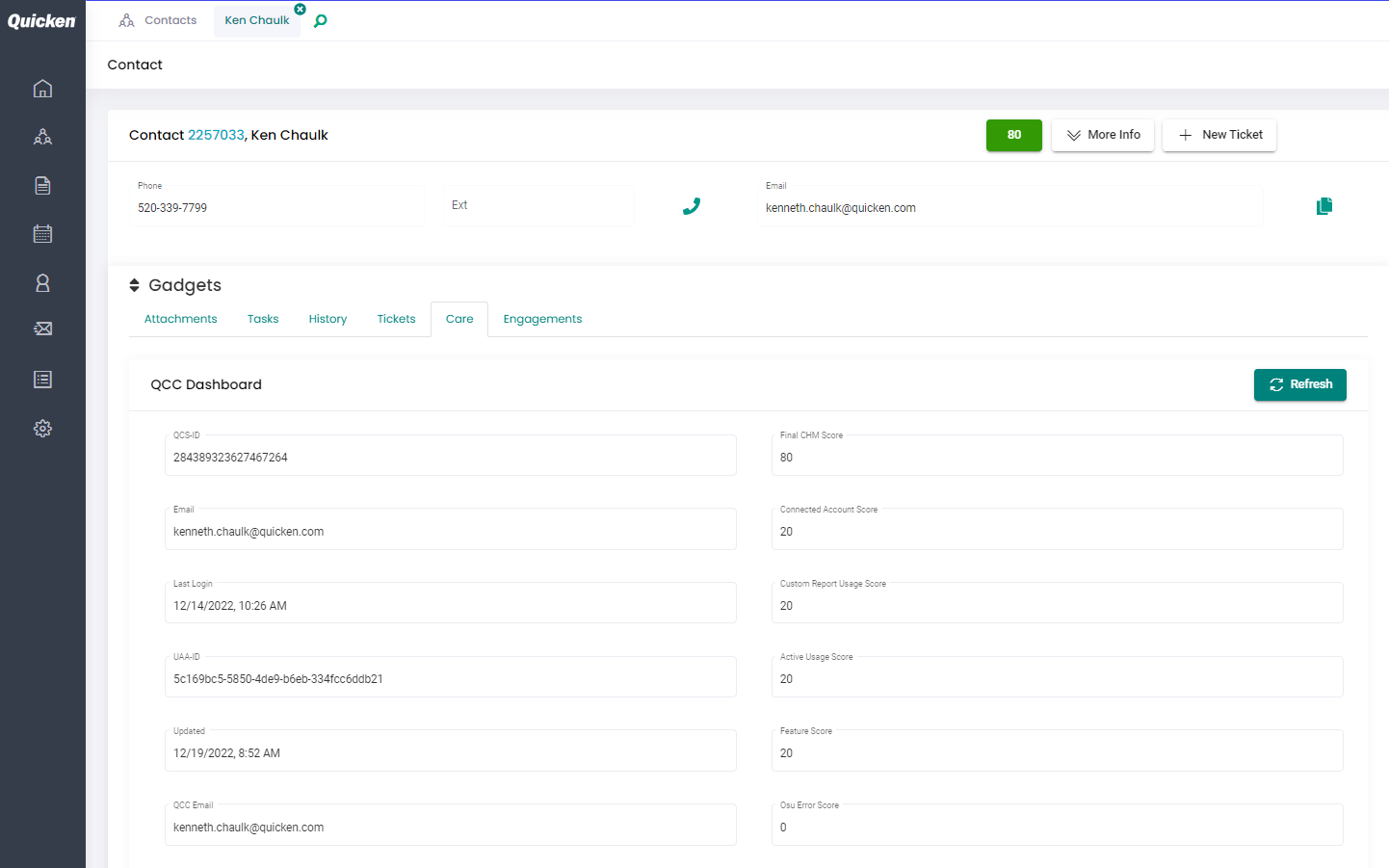Expand the More Info dropdown
This screenshot has height=868, width=1389.
1103,135
